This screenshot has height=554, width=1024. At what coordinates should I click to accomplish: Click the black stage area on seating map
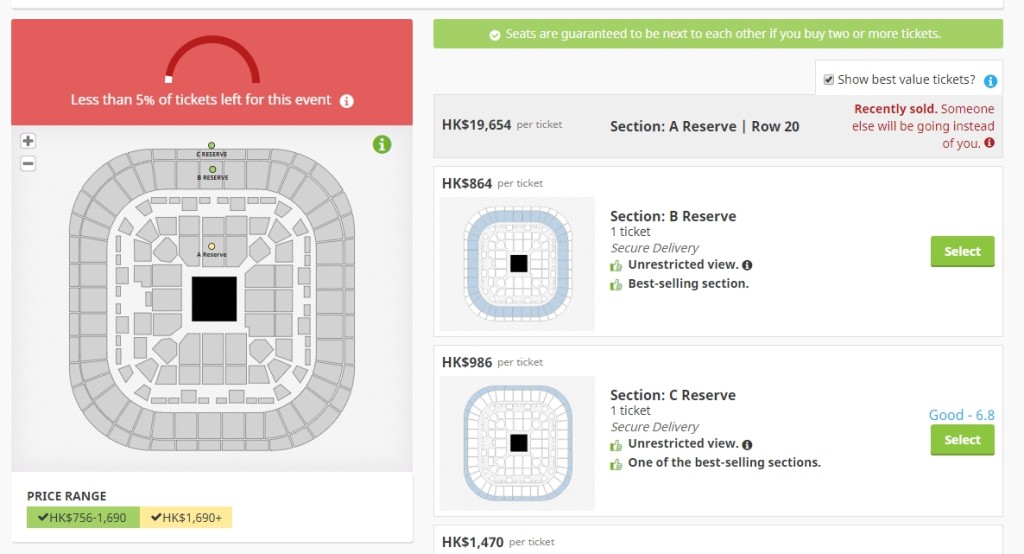(214, 299)
